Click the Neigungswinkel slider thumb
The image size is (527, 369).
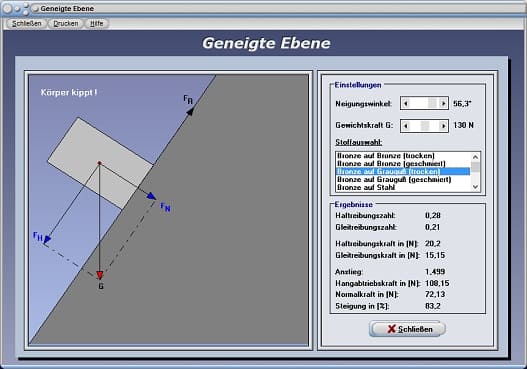[x=432, y=103]
